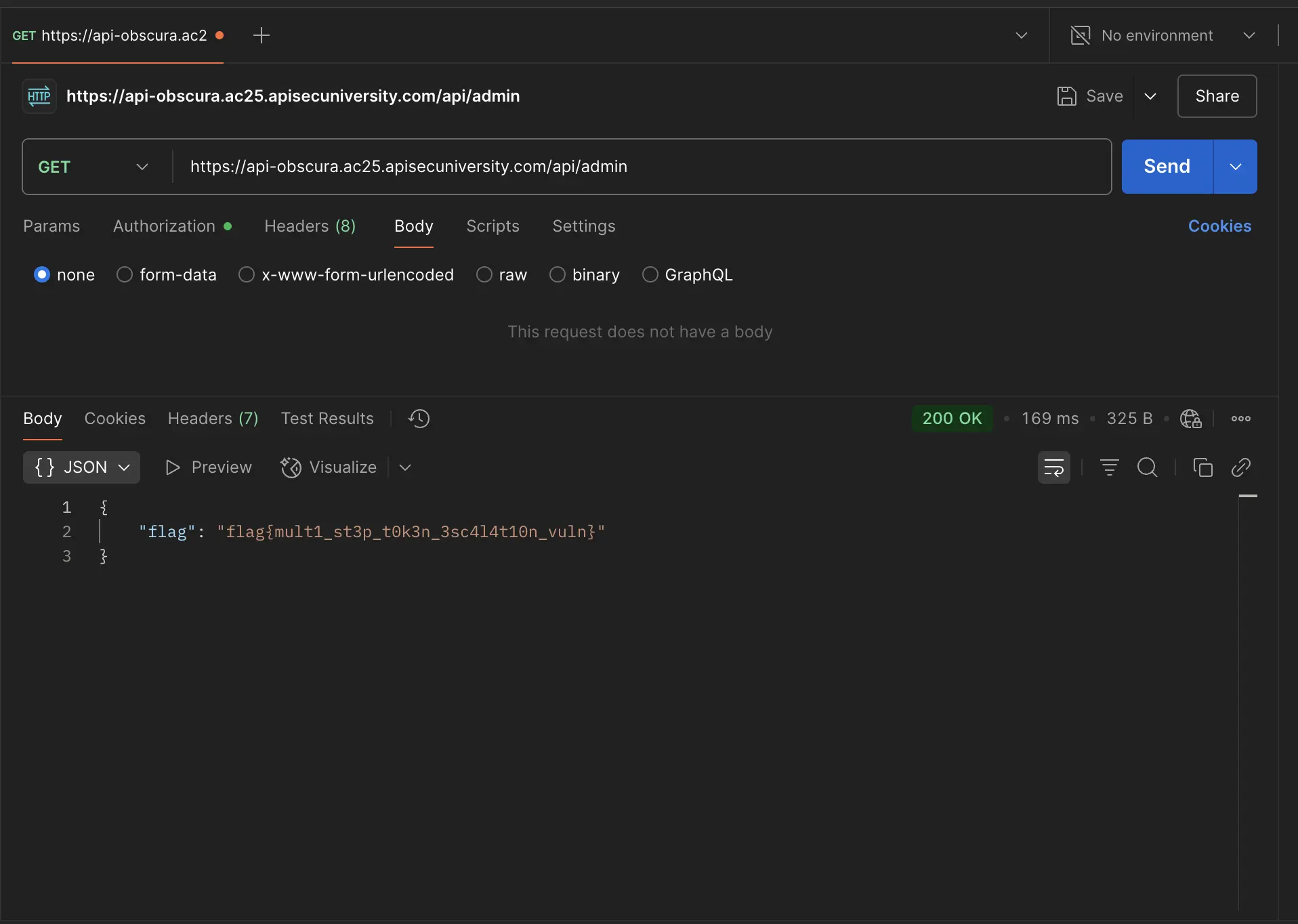Image resolution: width=1298 pixels, height=924 pixels.
Task: Click the no-environment icon
Action: pyautogui.click(x=1080, y=35)
